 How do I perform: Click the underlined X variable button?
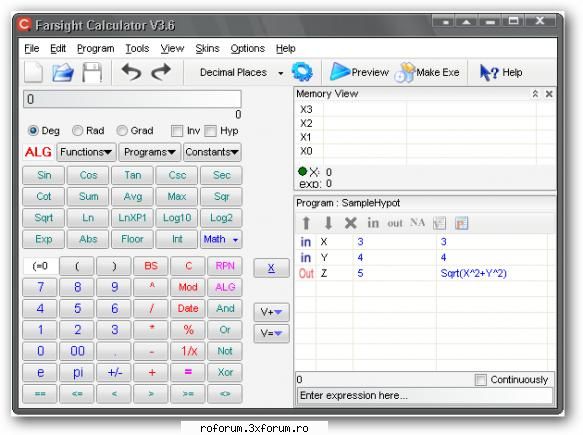[x=271, y=268]
